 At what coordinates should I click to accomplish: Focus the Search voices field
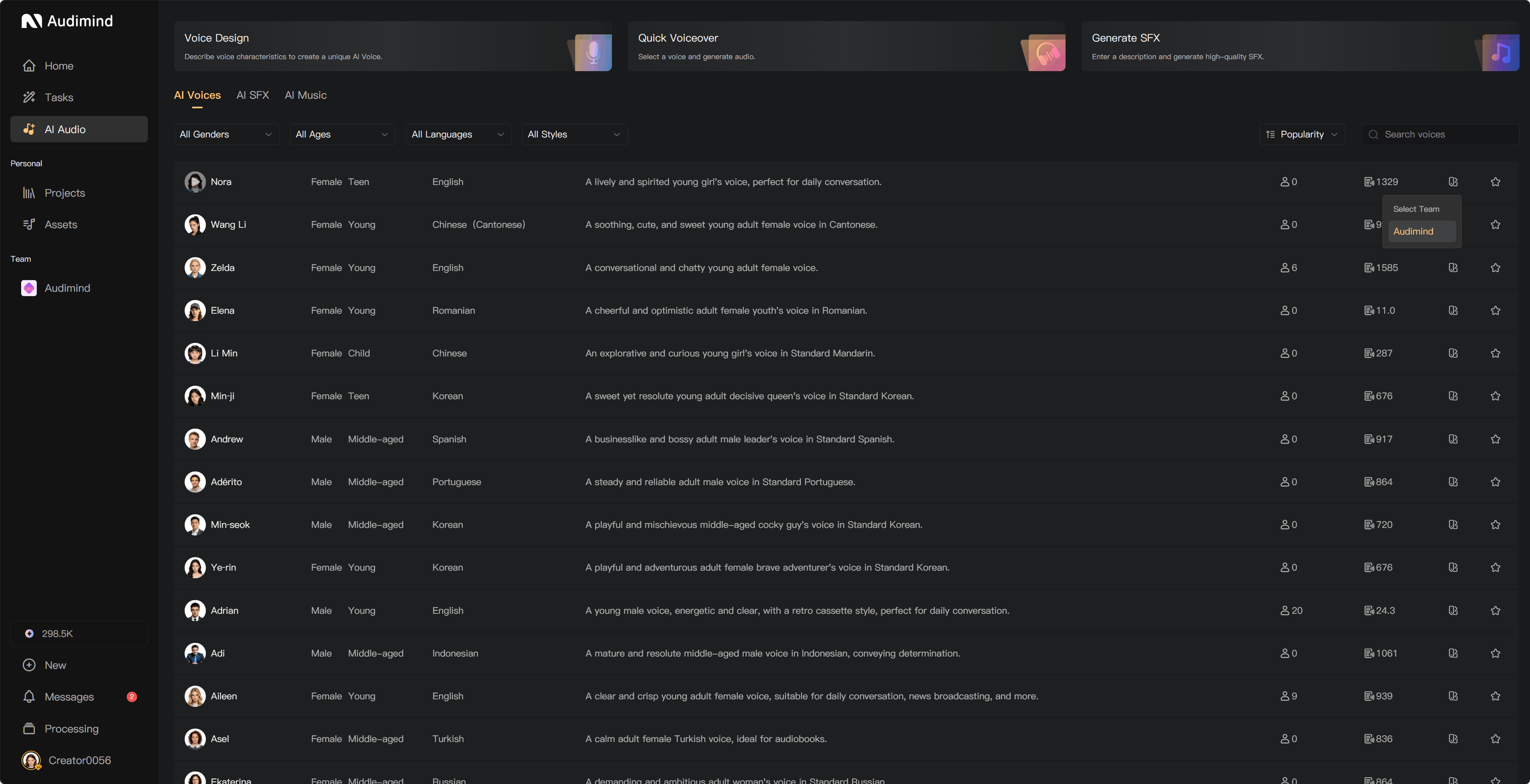click(1440, 134)
